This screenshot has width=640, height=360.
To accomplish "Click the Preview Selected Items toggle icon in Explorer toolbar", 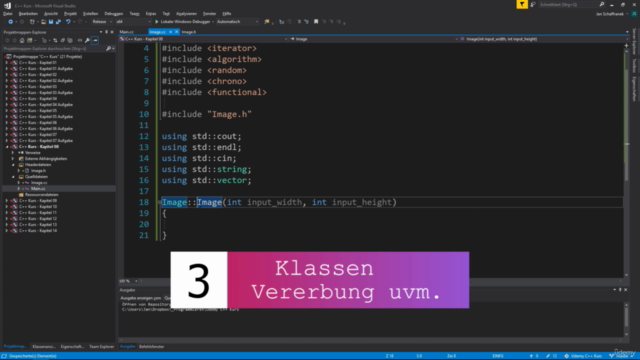I will (x=95, y=40).
